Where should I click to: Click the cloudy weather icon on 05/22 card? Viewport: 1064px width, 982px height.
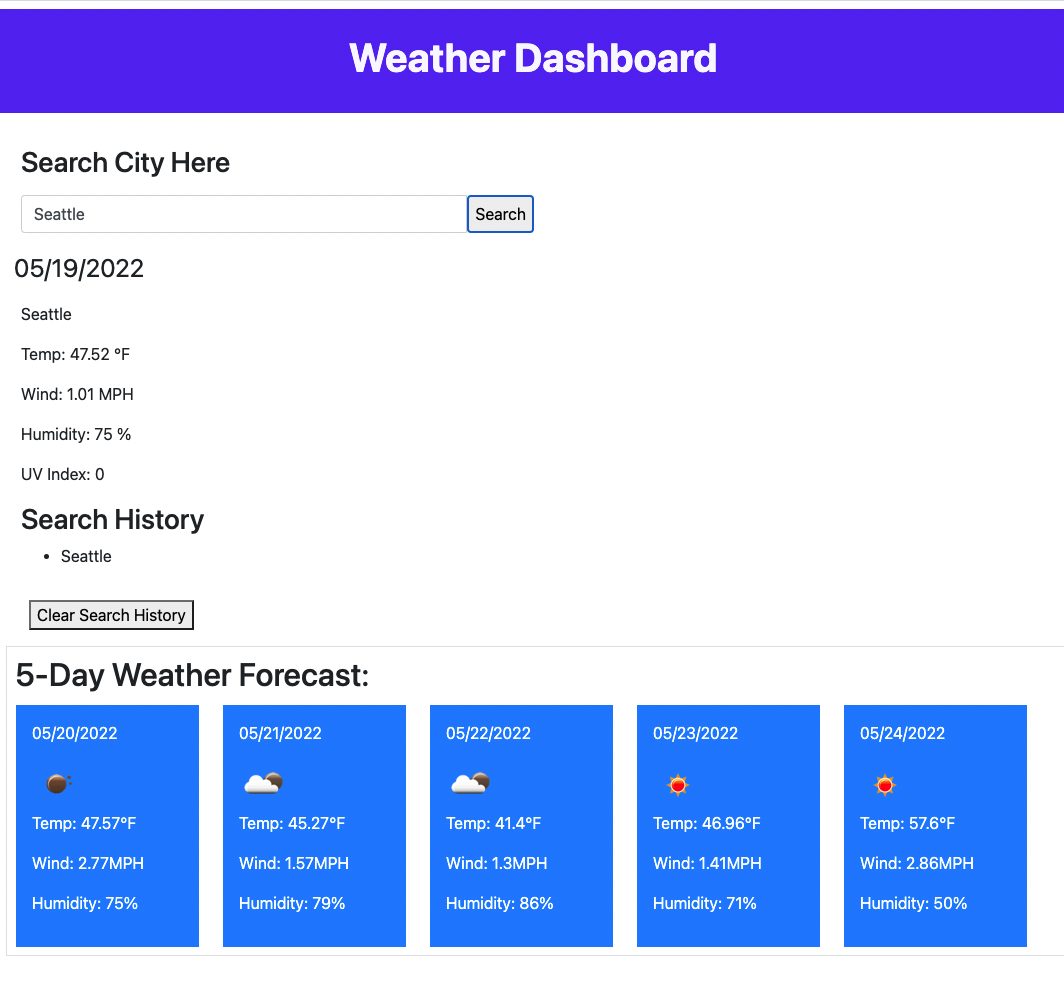coord(470,783)
